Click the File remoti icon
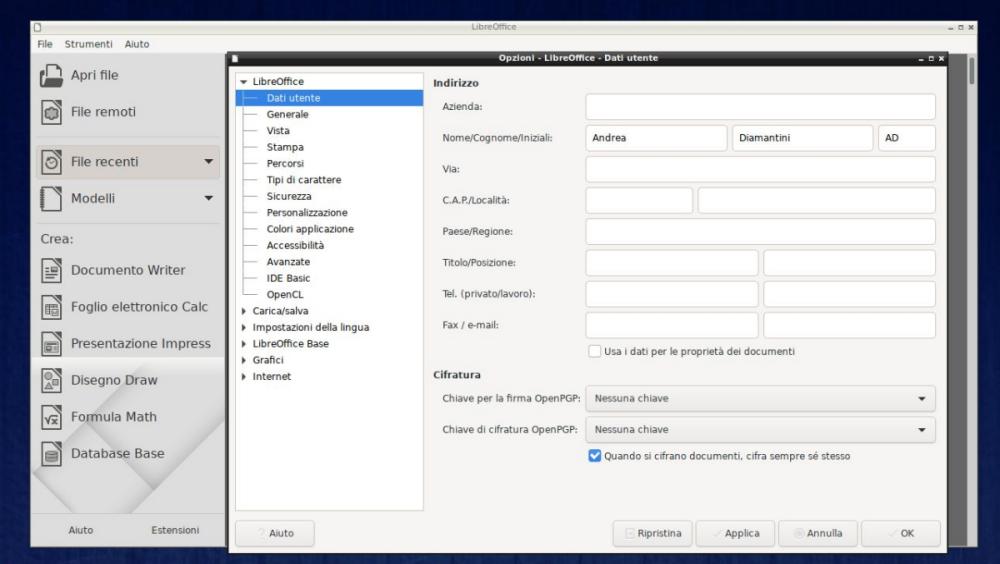This screenshot has height=564, width=1000. click(51, 112)
